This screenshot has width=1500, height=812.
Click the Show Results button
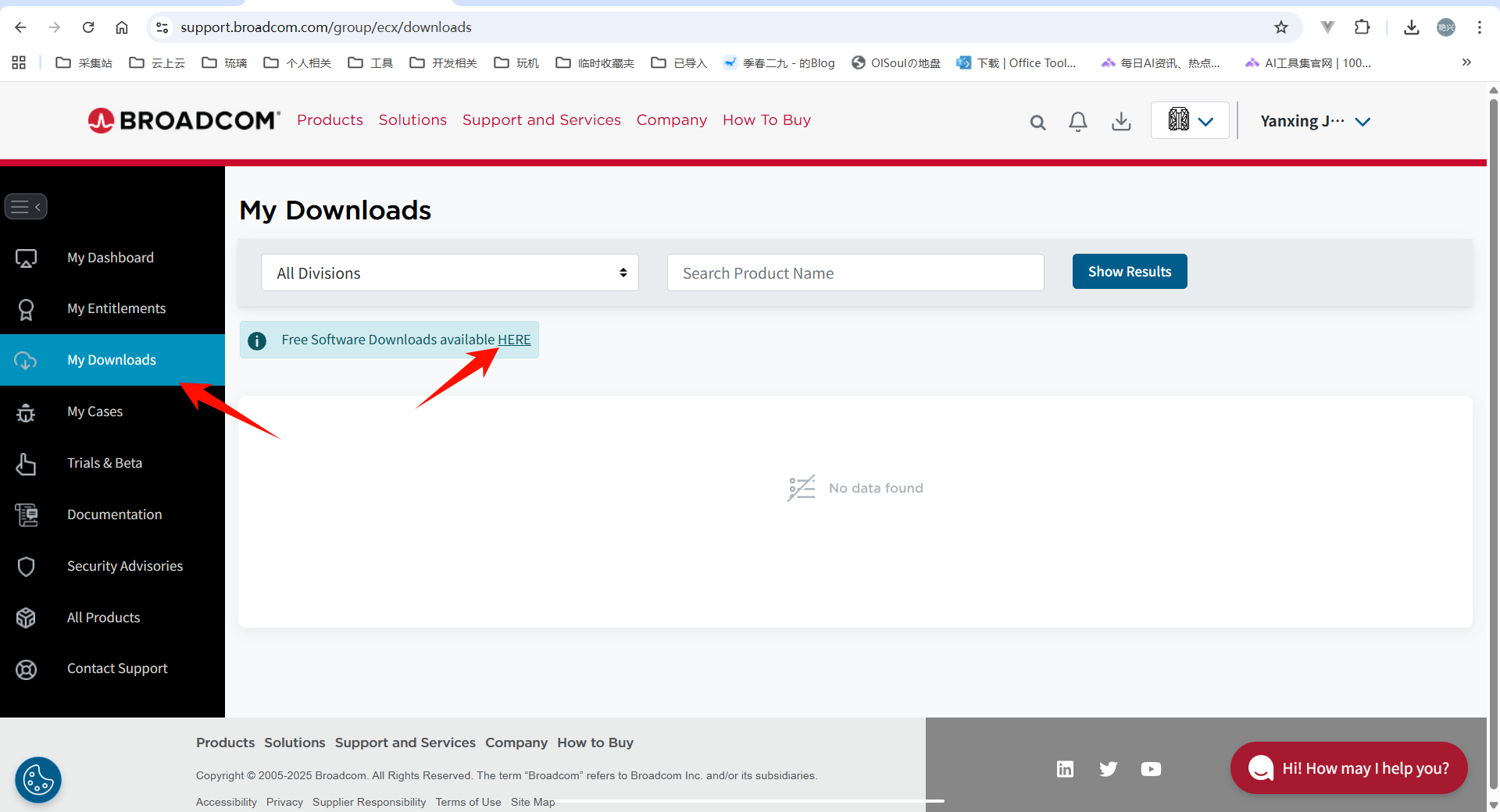pos(1129,272)
